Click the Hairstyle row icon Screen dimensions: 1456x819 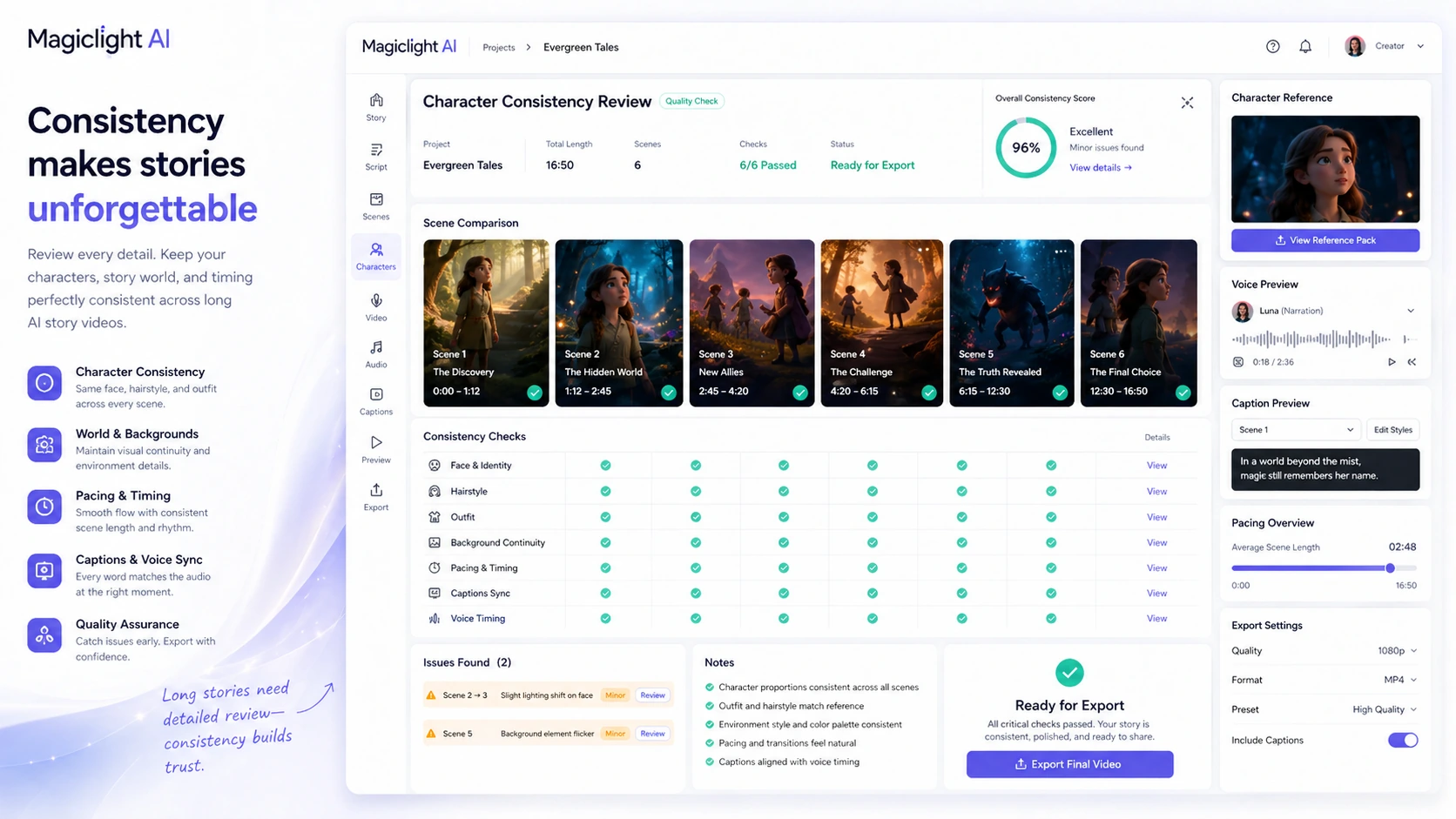pyautogui.click(x=435, y=491)
